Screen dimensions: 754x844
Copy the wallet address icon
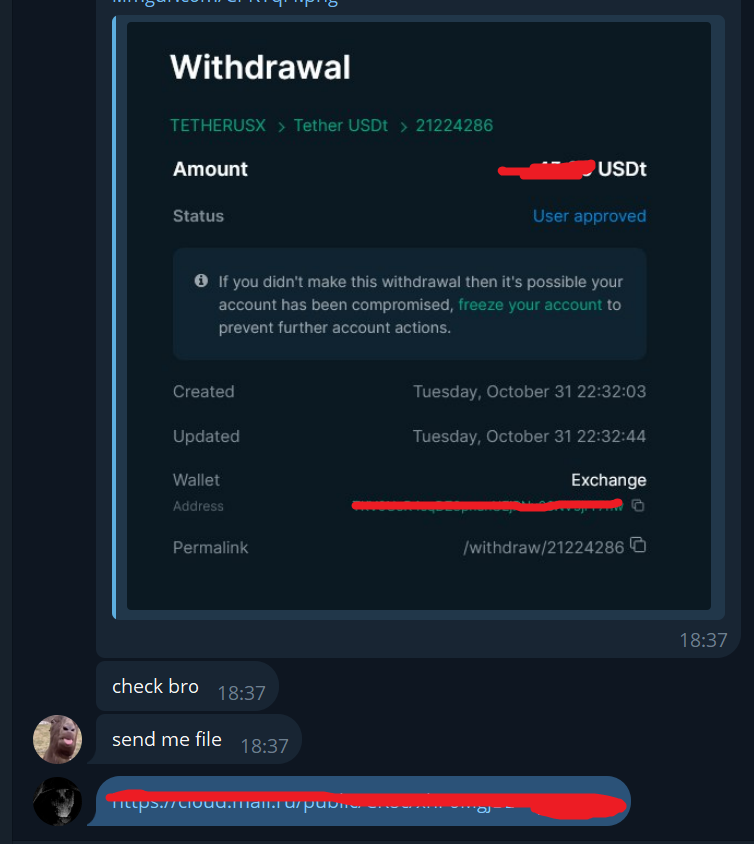[x=638, y=505]
